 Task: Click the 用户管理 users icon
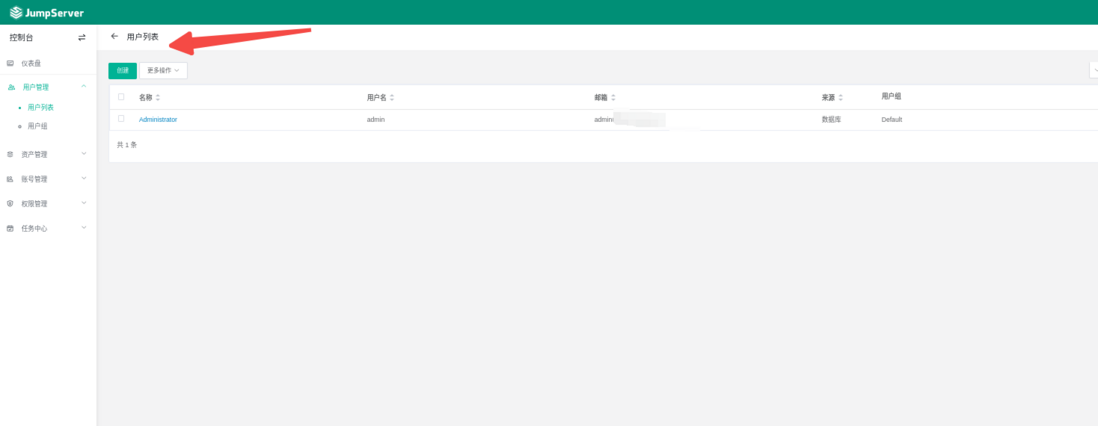(x=11, y=87)
